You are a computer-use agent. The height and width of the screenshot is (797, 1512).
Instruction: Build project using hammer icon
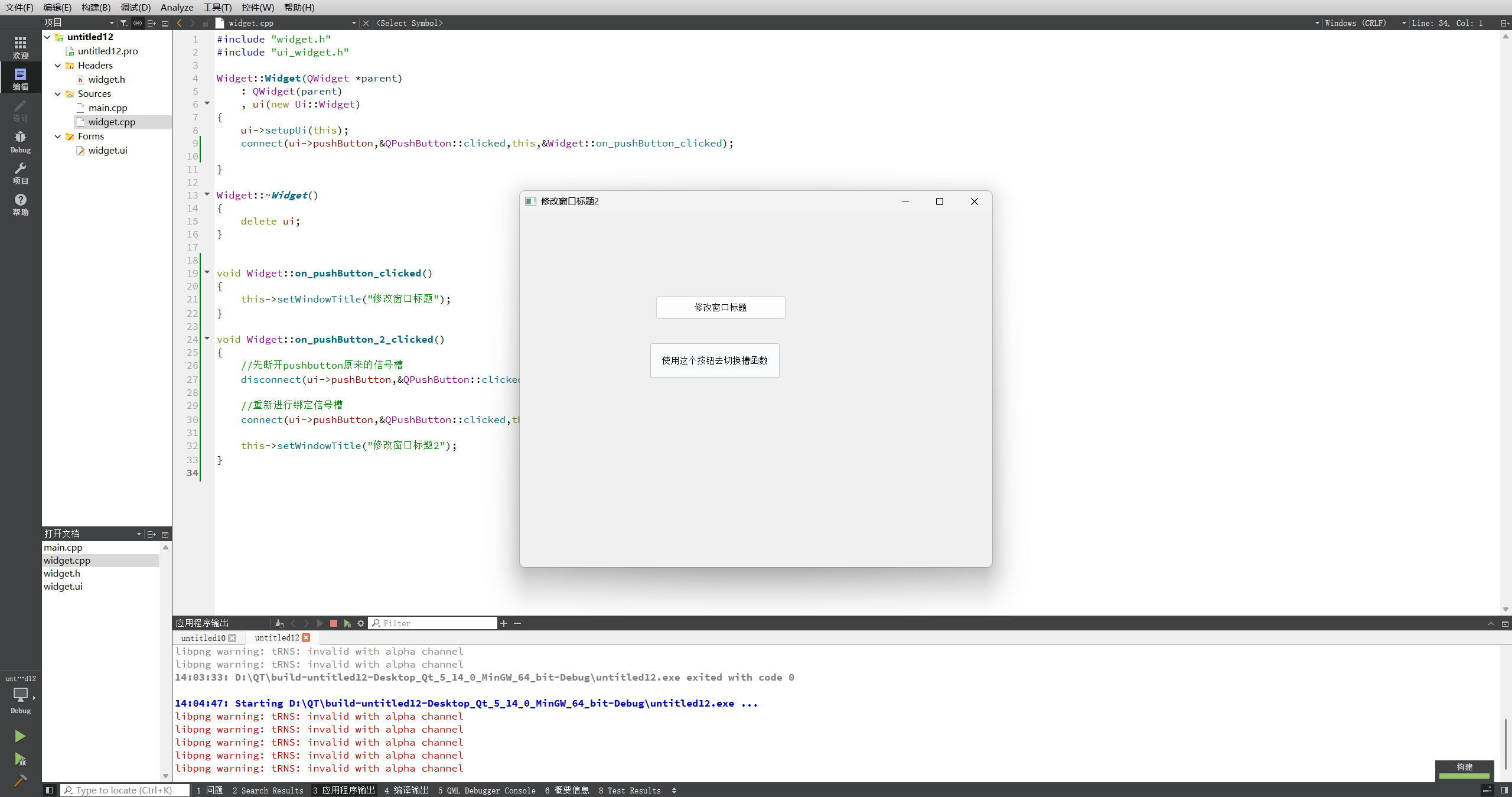pos(20,780)
